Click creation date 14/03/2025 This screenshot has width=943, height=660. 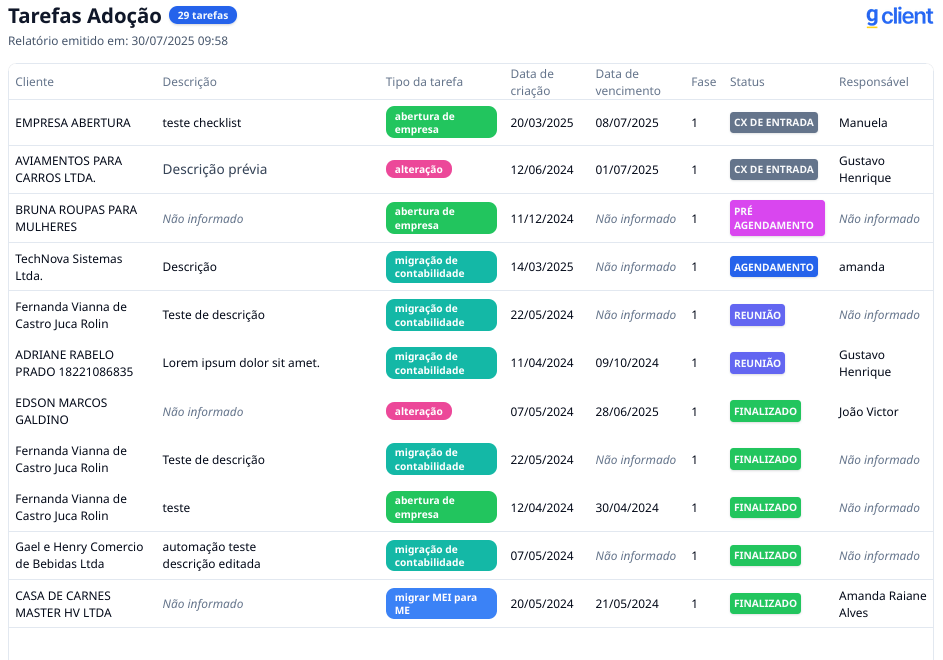point(542,267)
